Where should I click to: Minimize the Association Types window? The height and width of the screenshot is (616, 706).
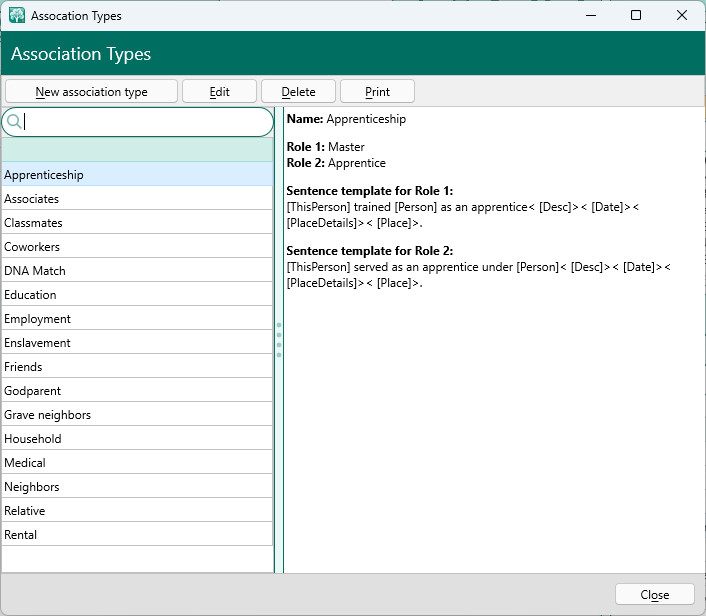pos(591,15)
